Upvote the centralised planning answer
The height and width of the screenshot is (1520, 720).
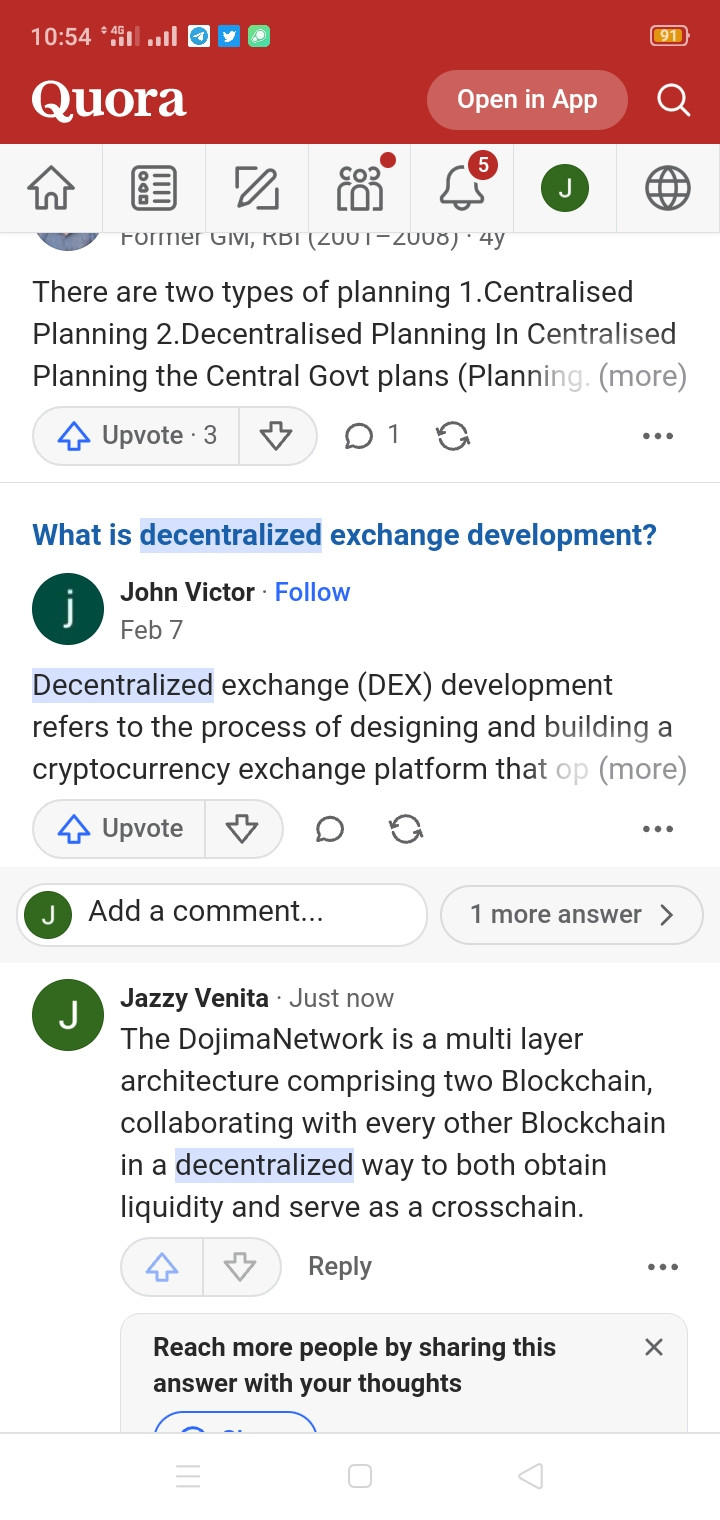tap(136, 435)
